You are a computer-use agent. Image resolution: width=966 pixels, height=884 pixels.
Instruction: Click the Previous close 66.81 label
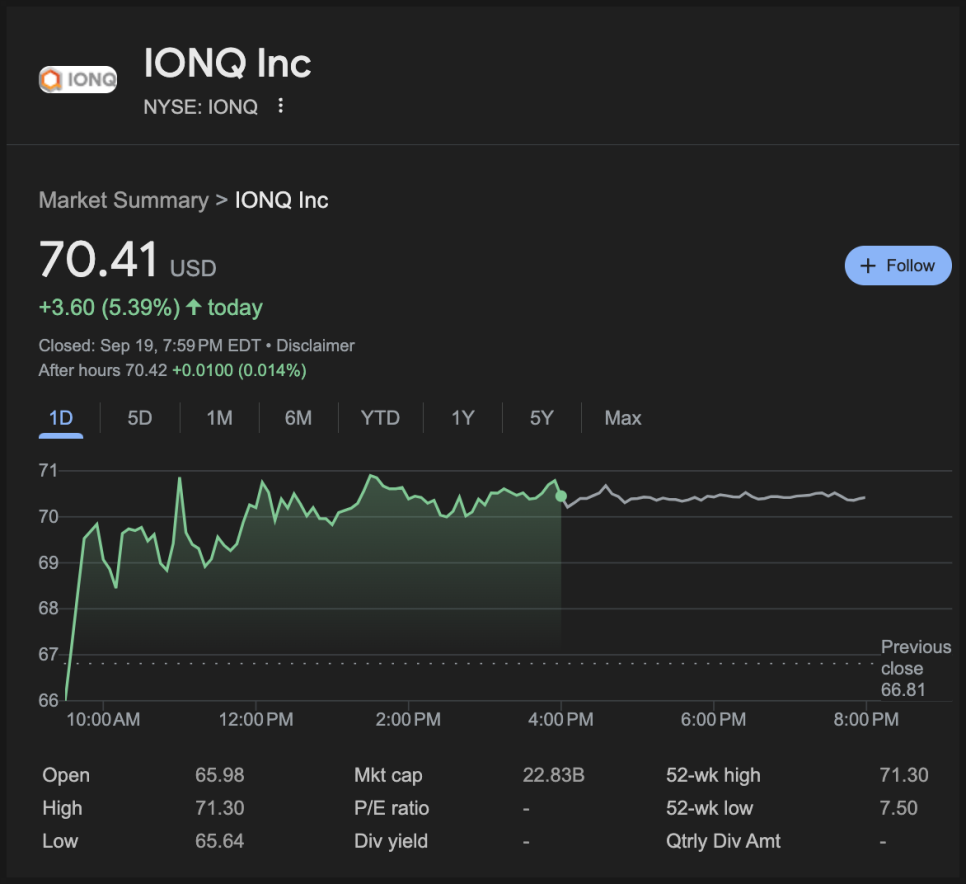pyautogui.click(x=915, y=668)
